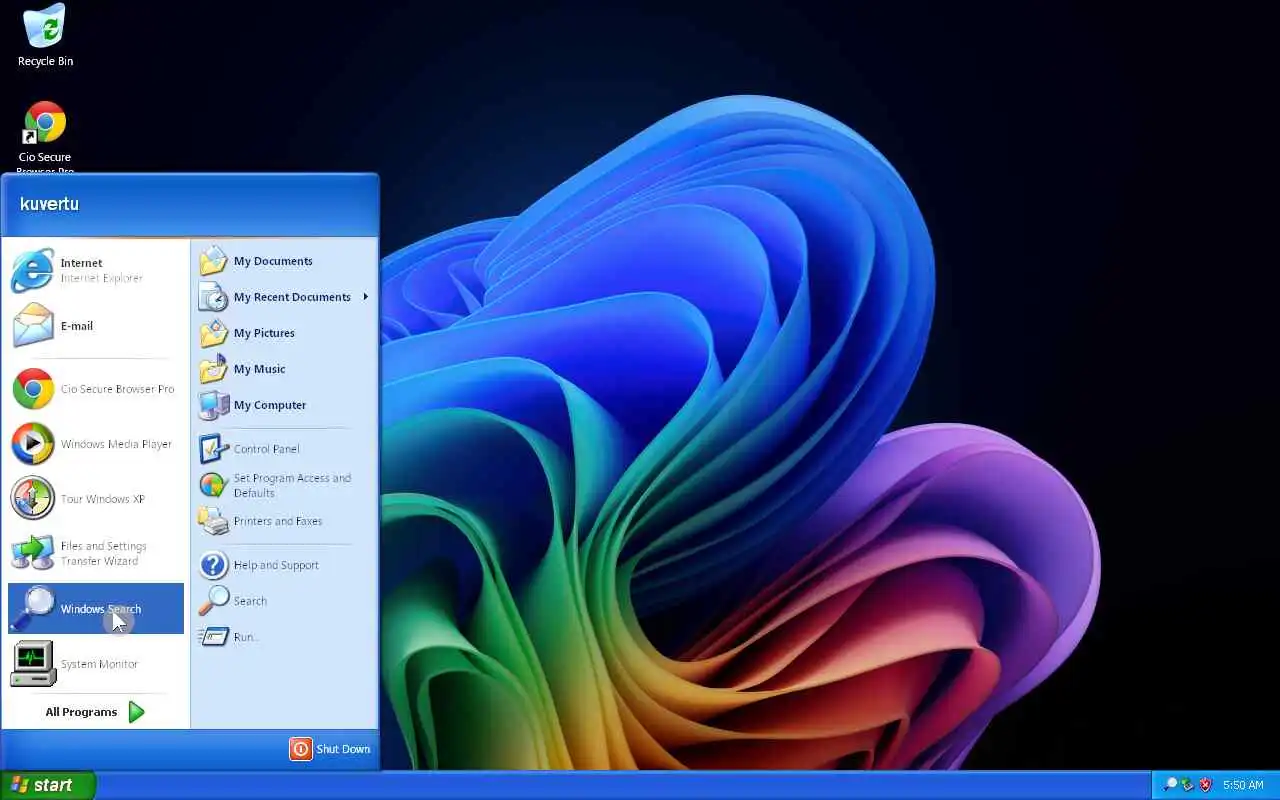Select the Cio Secure Browser desktop shortcut
Screen dimensions: 1280x800
(45, 136)
